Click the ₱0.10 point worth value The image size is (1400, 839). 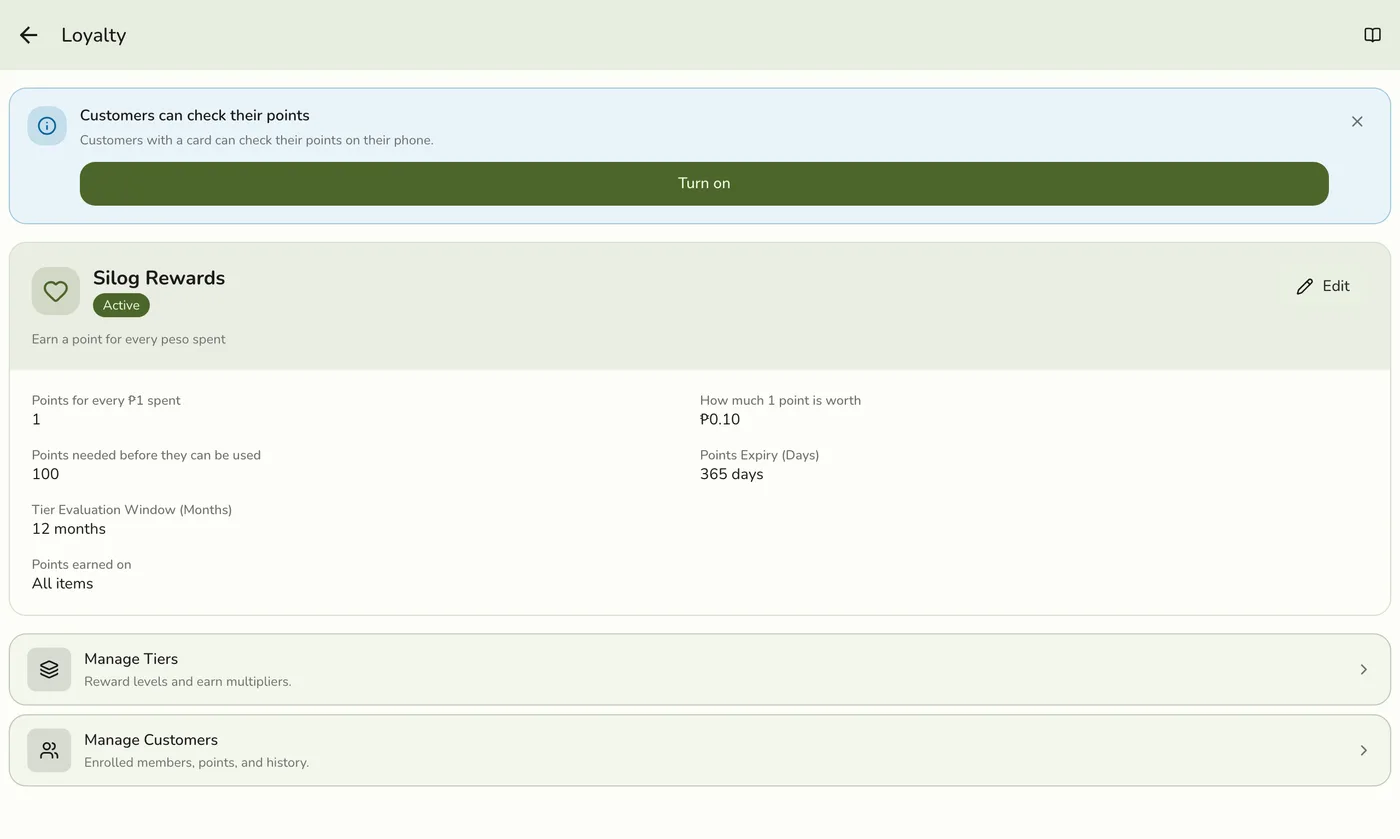pyautogui.click(x=720, y=420)
